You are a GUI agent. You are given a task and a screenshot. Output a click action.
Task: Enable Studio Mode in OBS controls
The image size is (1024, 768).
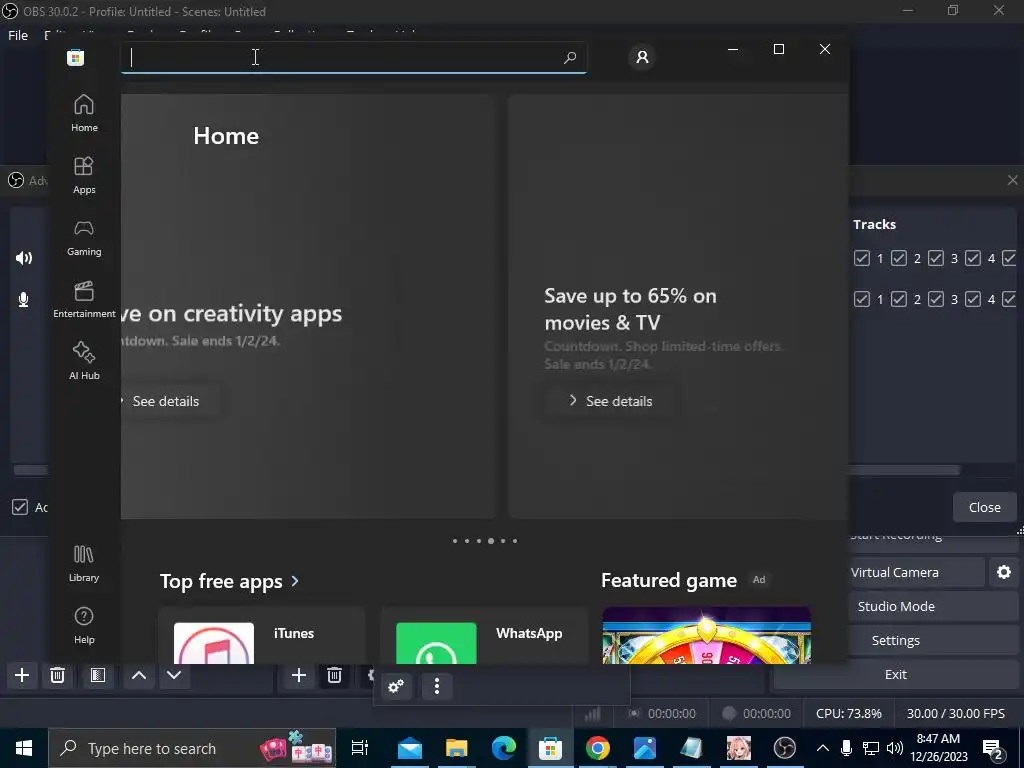(x=896, y=606)
